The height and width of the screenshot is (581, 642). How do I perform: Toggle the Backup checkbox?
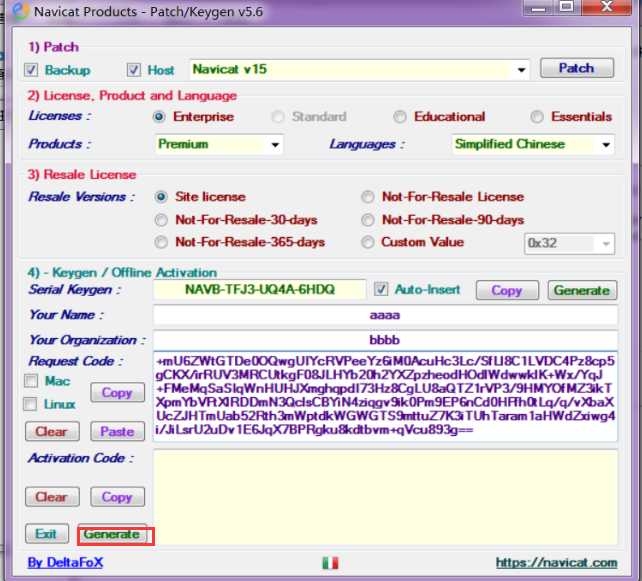[31, 70]
